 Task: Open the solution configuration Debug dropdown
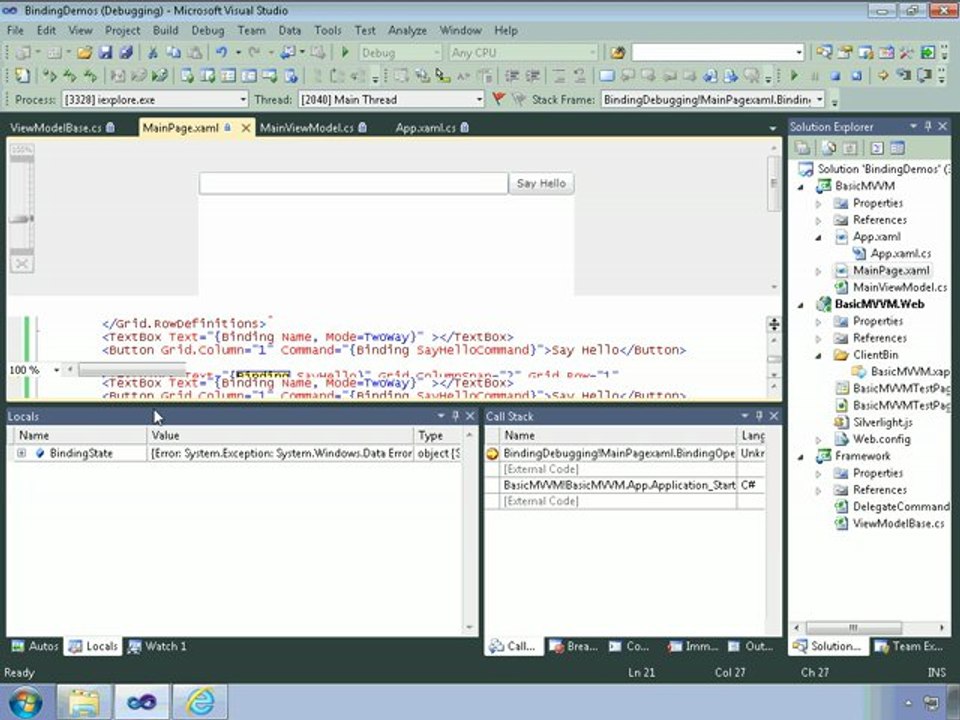(400, 53)
